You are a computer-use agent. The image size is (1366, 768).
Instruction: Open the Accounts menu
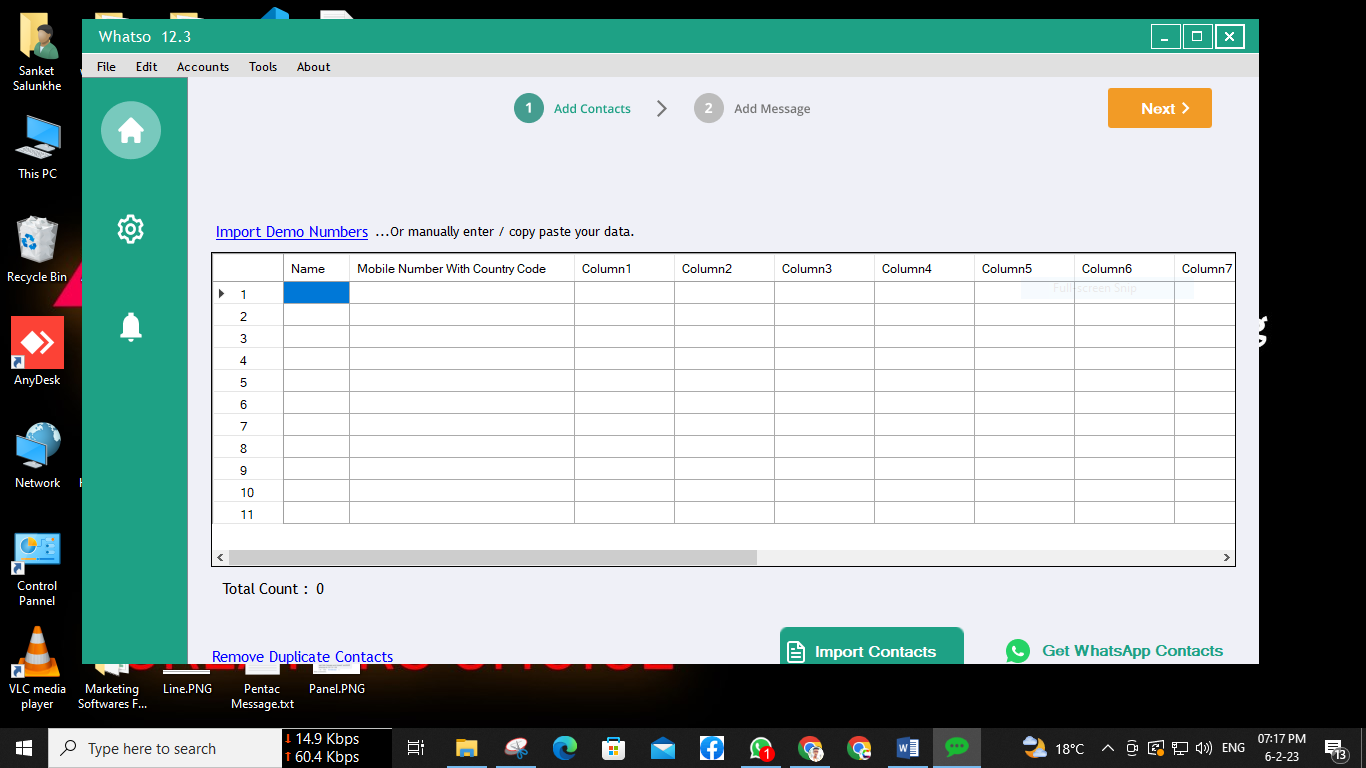click(x=203, y=67)
